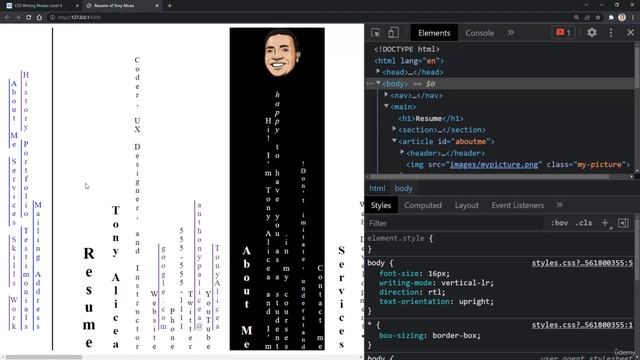Image resolution: width=640 pixels, height=360 pixels.
Task: Go forward in browser history
Action: [x=18, y=18]
